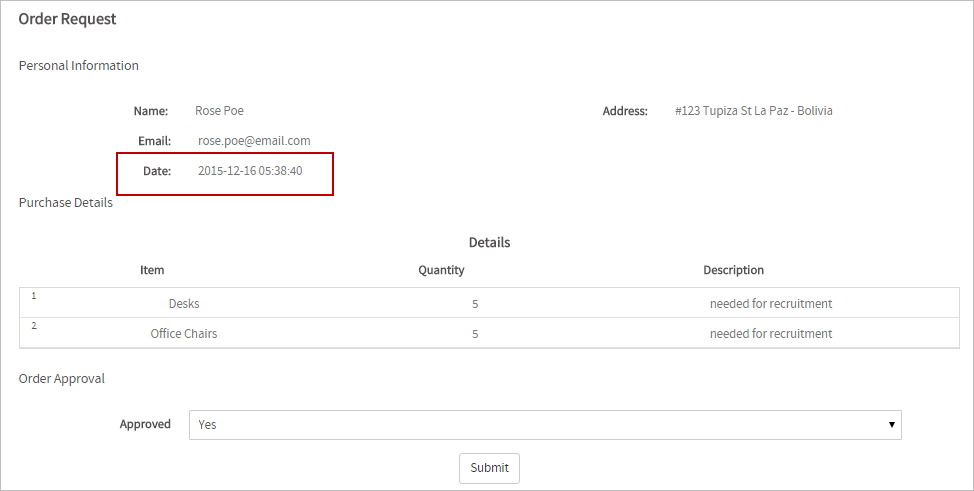Click the quantity 5 in the Office Chairs row
Screen dimensions: 974x491
pyautogui.click(x=475, y=334)
